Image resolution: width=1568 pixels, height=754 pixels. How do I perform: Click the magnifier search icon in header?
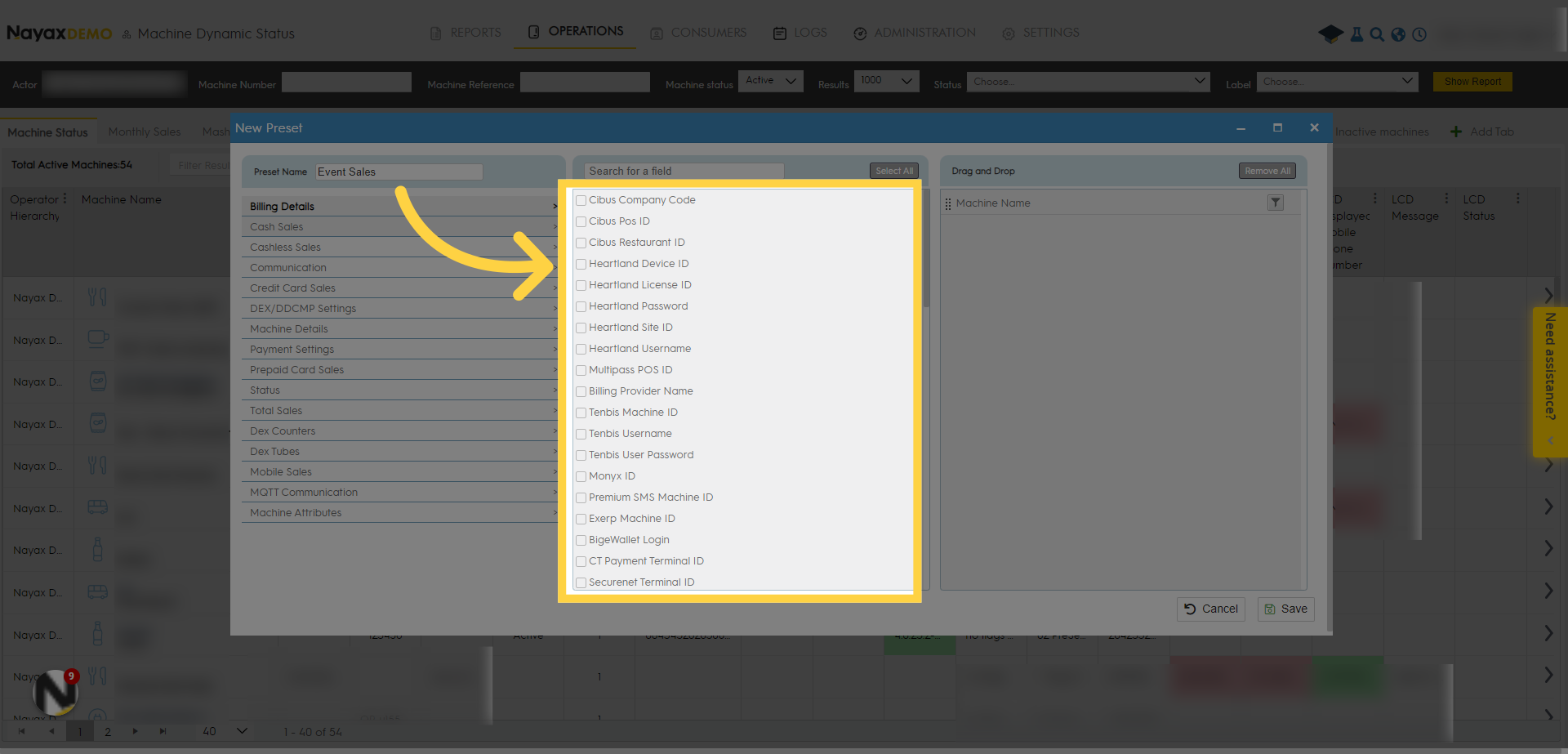1377,34
